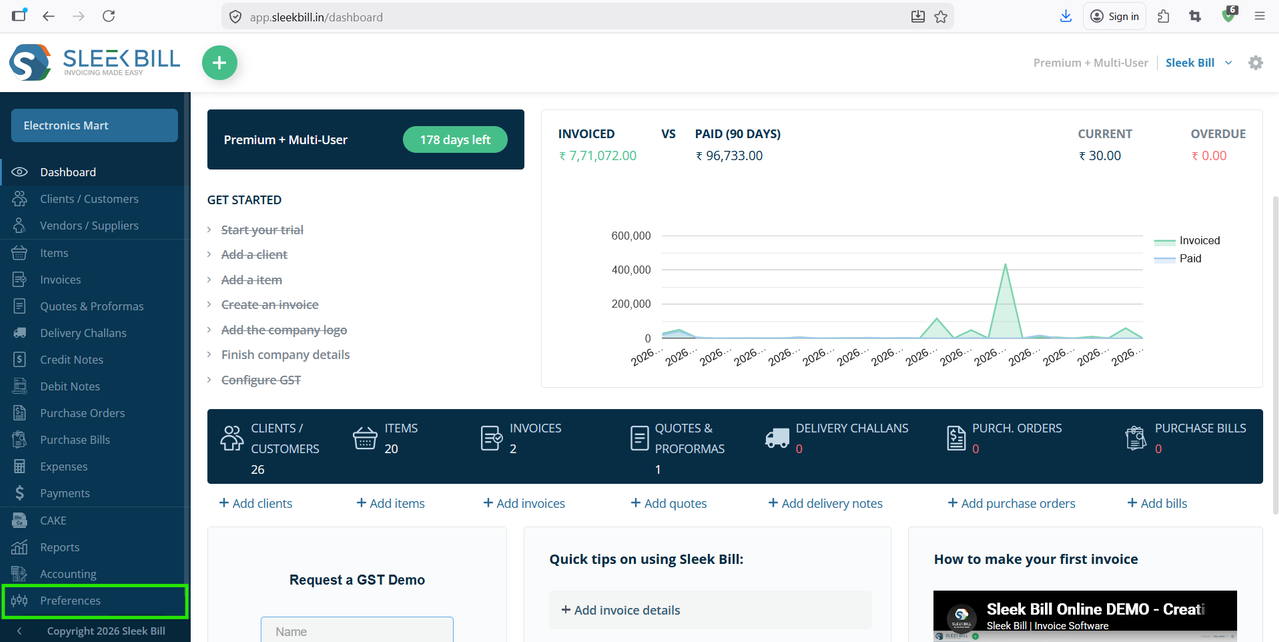Expand the Configure GST step
The image size is (1279, 642).
(261, 380)
